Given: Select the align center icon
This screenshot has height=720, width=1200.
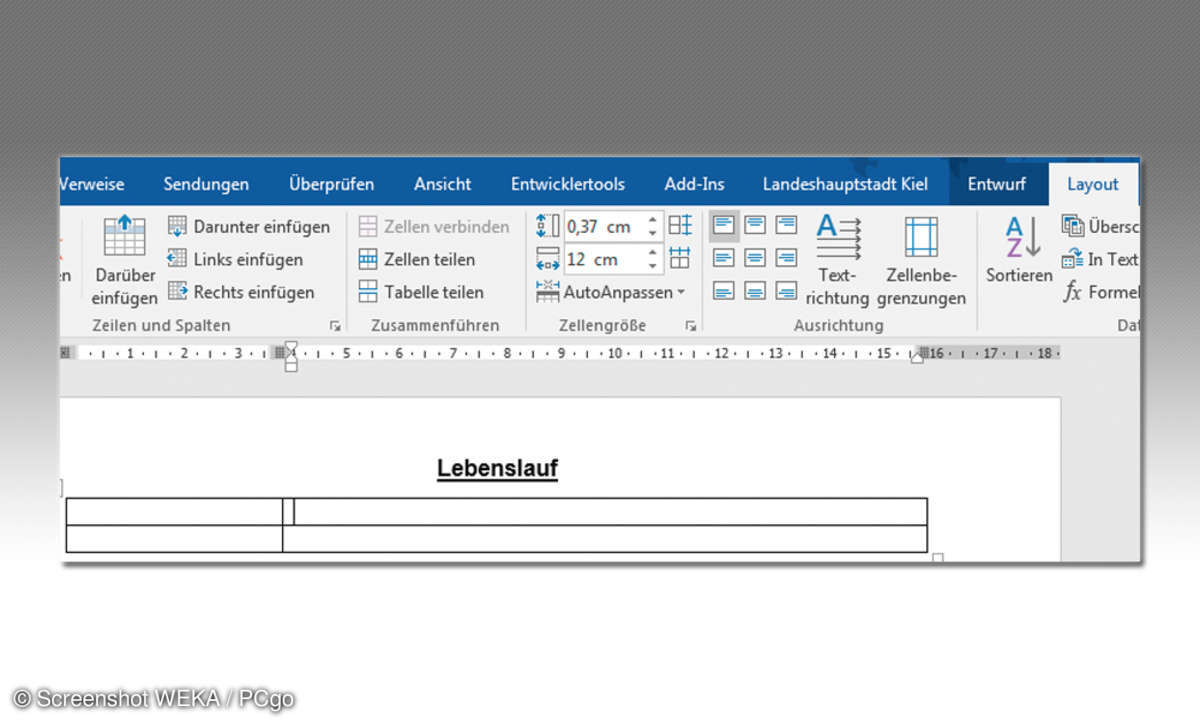Looking at the screenshot, I should (756, 258).
